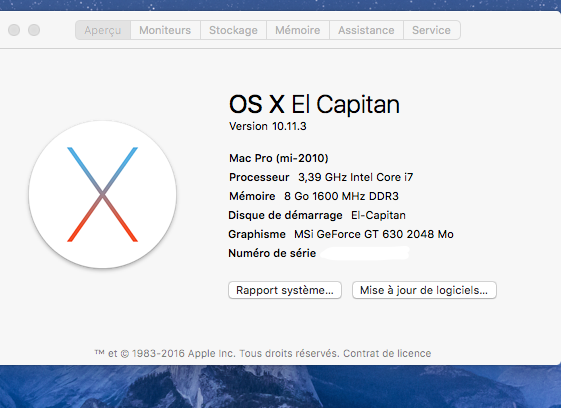The height and width of the screenshot is (408, 561).
Task: Switch to the Aperçu tab
Action: click(x=103, y=30)
